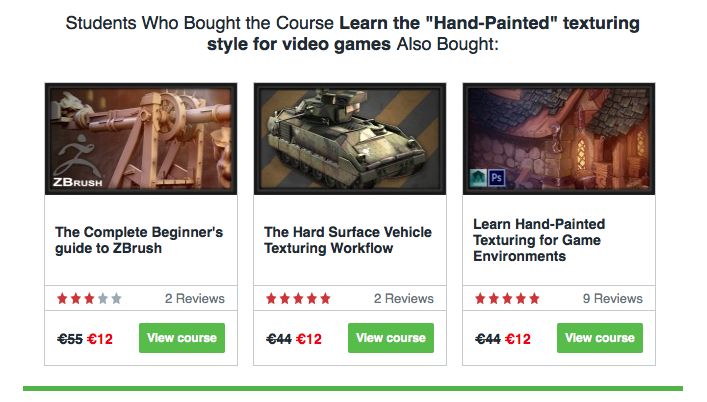Click the Maya icon beside Ps badge
Viewport: 707px width, 402px height.
[478, 178]
